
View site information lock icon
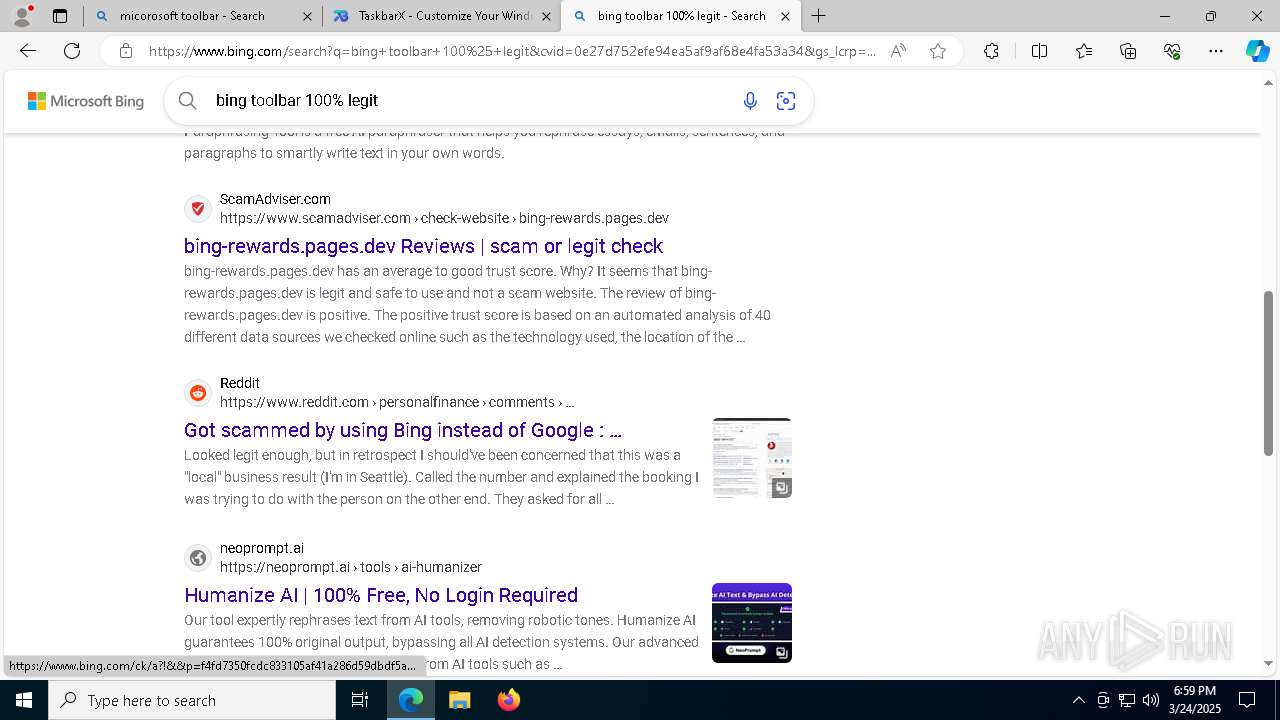tap(125, 51)
